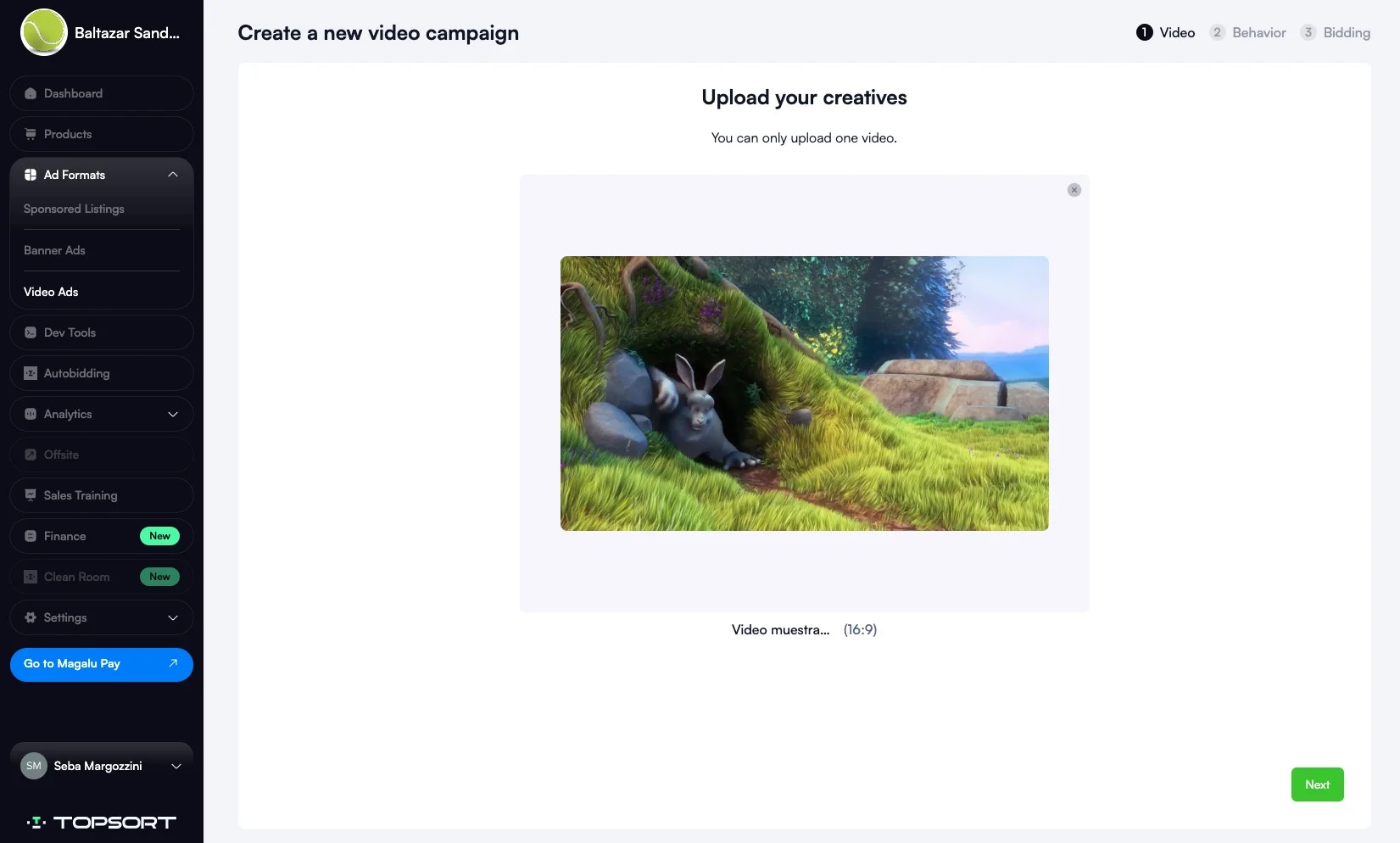Viewport: 1400px width, 843px height.
Task: Click the Offsite icon
Action: (x=31, y=455)
